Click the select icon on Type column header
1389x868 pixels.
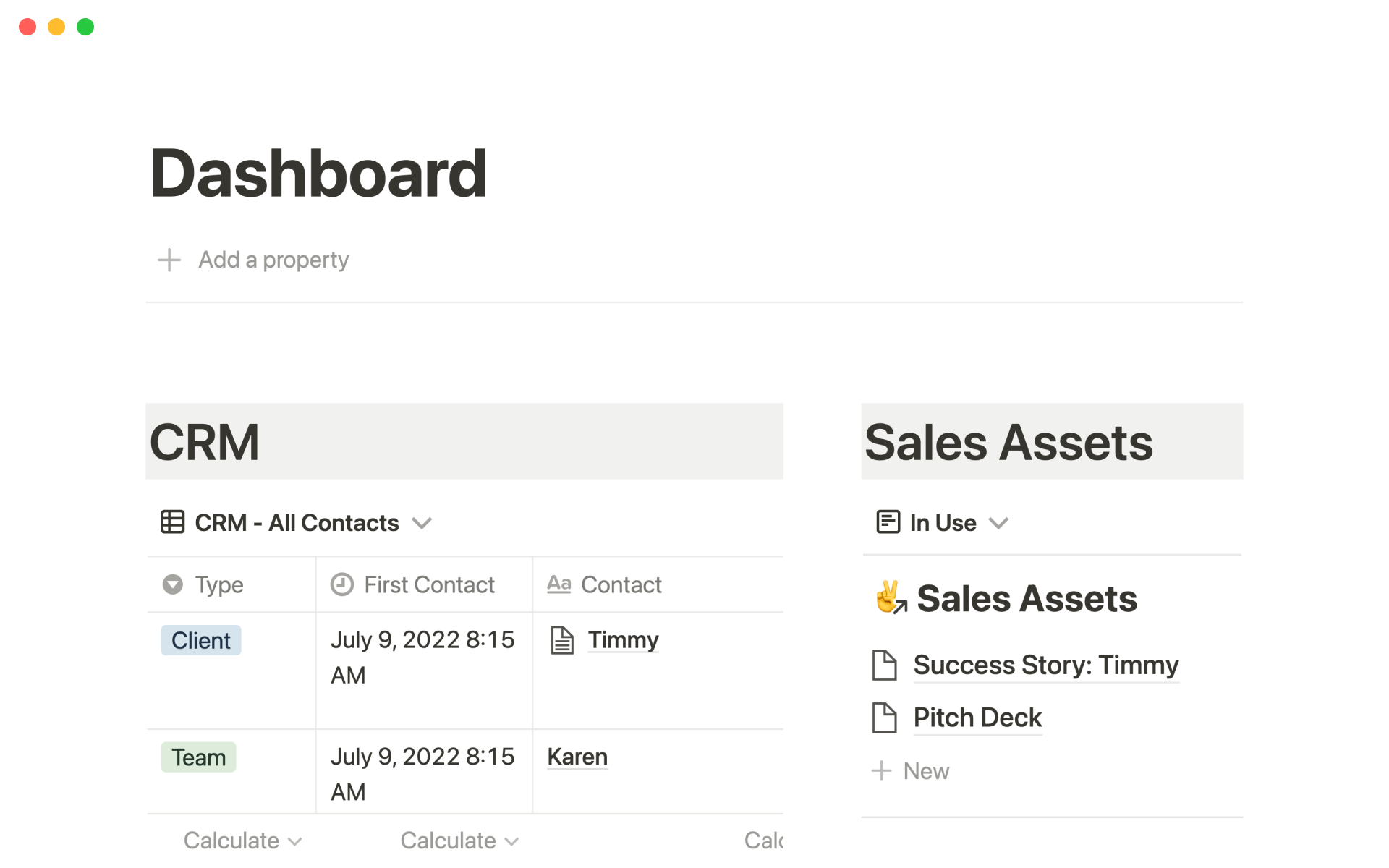point(173,584)
